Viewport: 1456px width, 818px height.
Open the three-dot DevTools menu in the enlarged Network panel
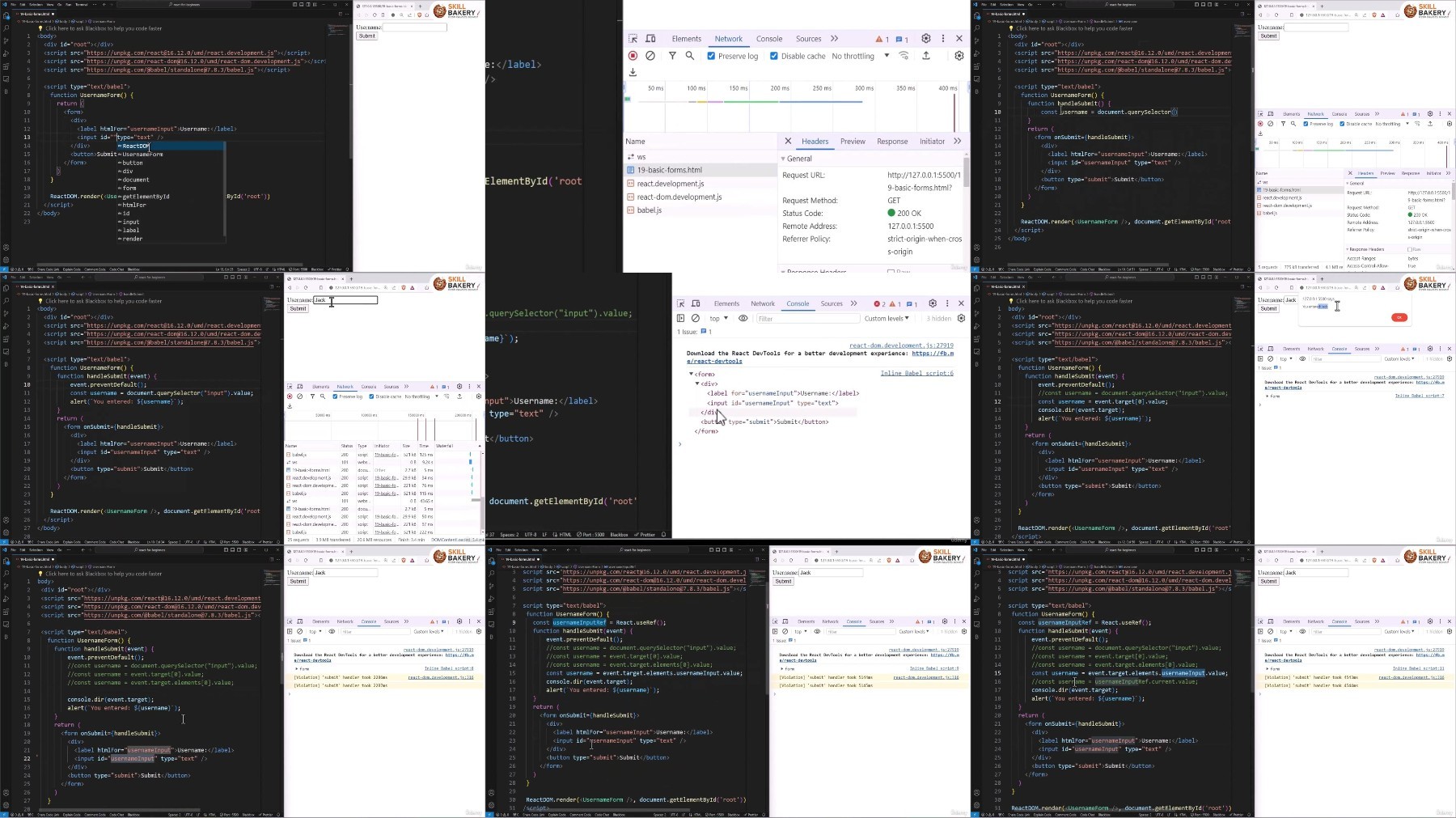(942, 39)
